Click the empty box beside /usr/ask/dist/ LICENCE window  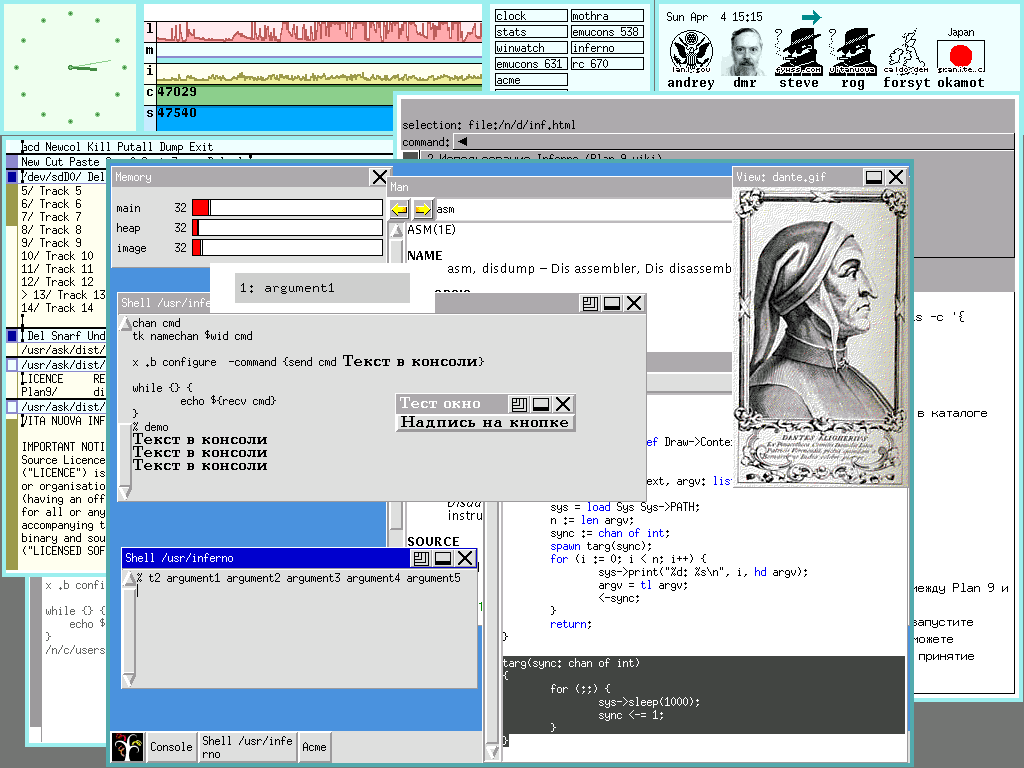[12, 365]
